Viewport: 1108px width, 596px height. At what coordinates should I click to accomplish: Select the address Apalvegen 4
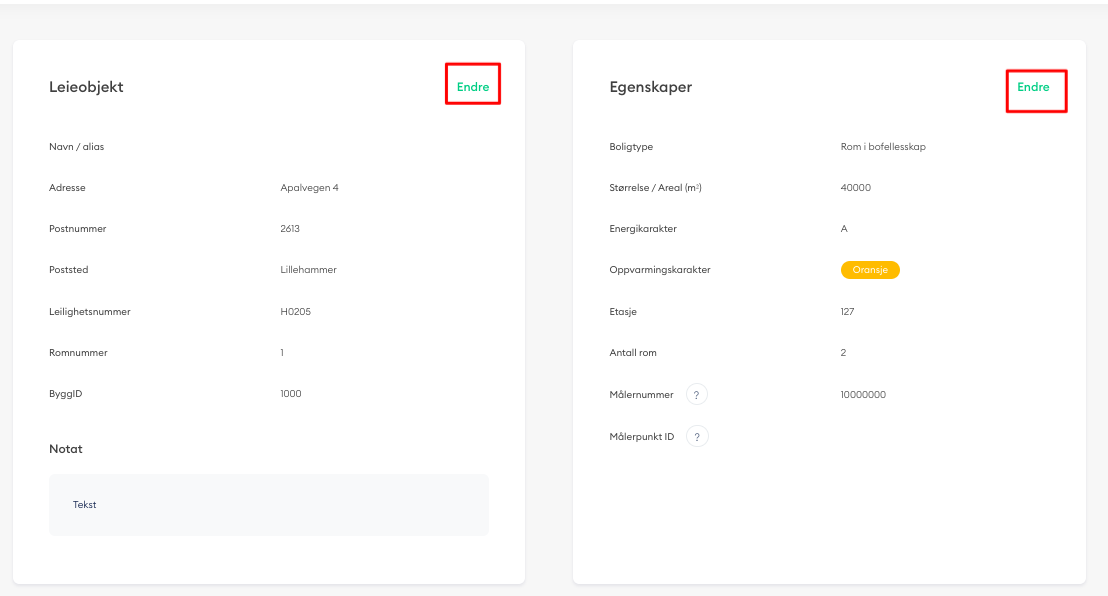311,187
